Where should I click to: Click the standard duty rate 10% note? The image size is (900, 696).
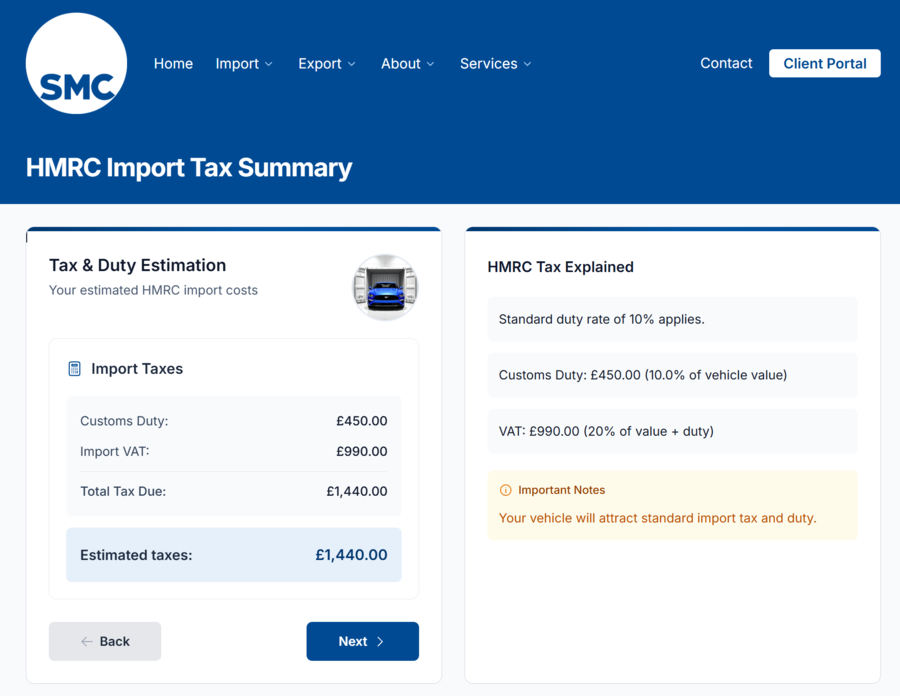tap(672, 320)
